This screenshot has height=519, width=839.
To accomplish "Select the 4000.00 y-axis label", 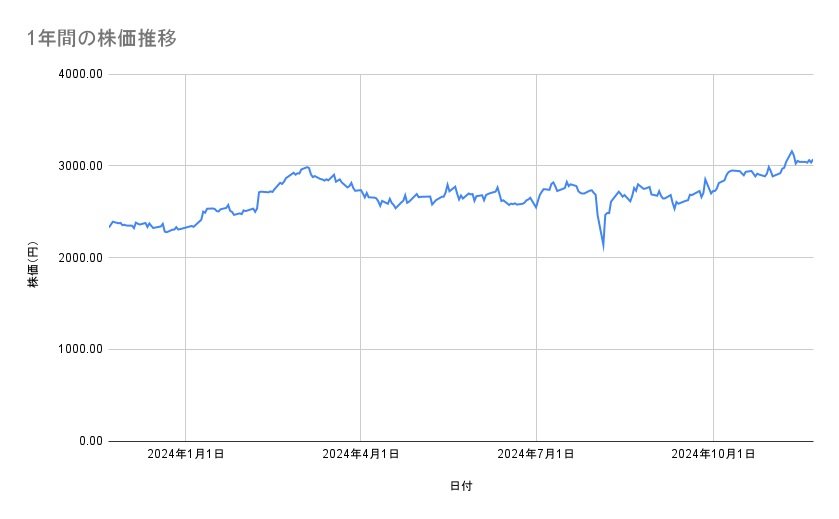I will coord(78,74).
